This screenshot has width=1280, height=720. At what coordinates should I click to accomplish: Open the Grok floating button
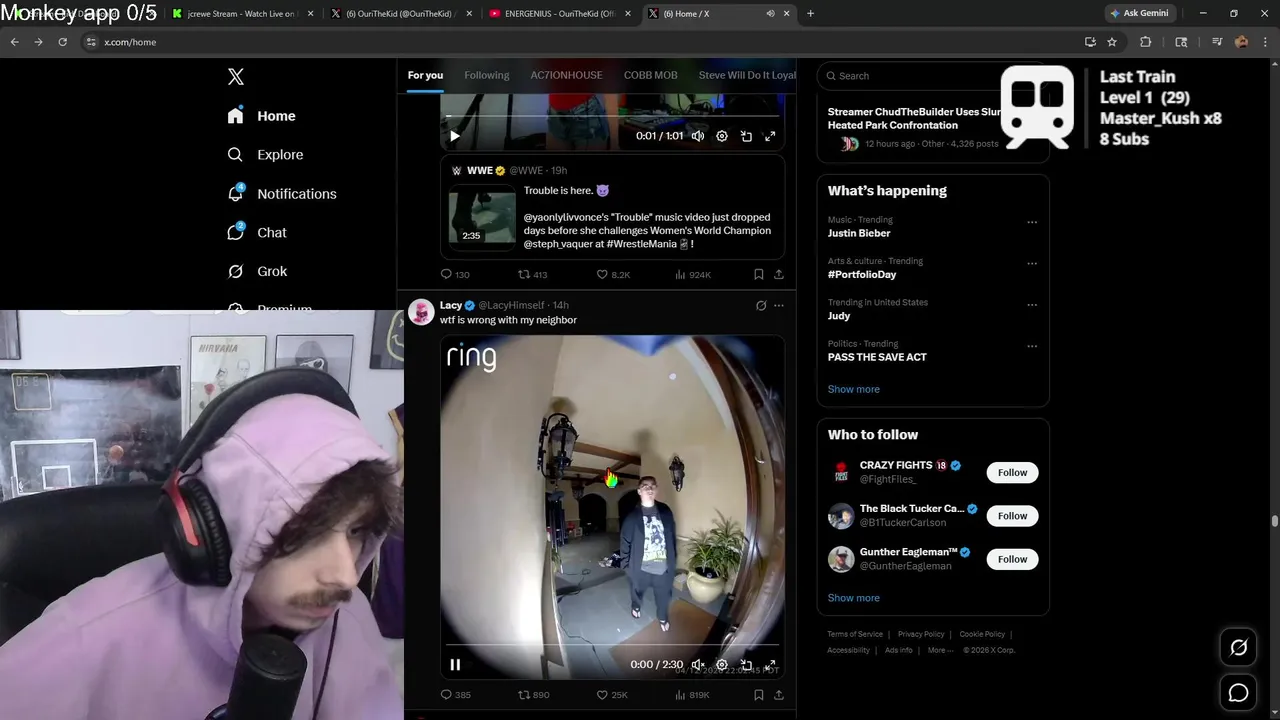tap(1238, 648)
